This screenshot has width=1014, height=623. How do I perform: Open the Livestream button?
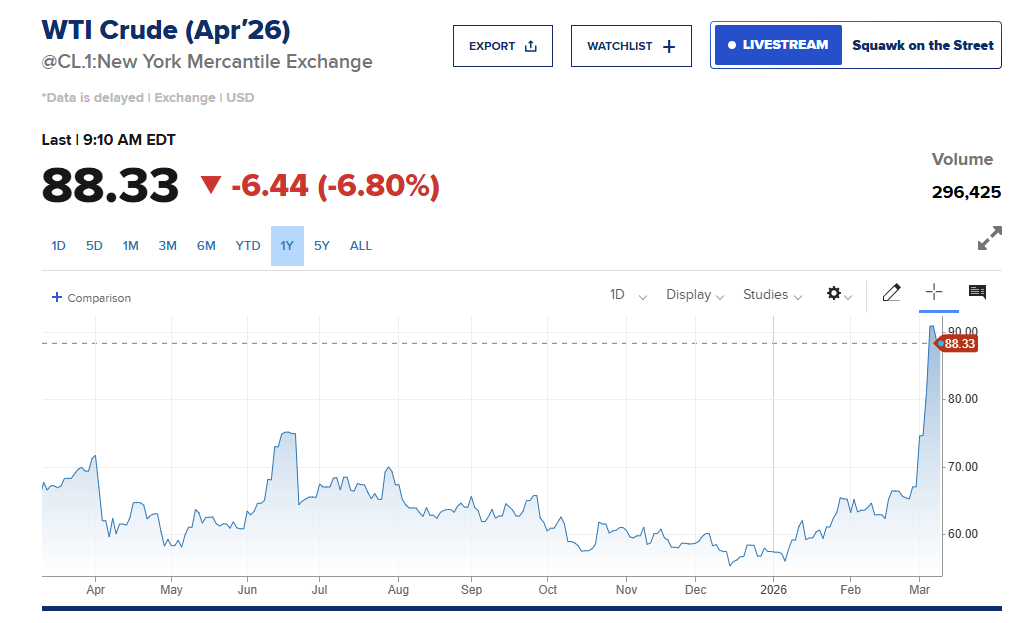778,45
